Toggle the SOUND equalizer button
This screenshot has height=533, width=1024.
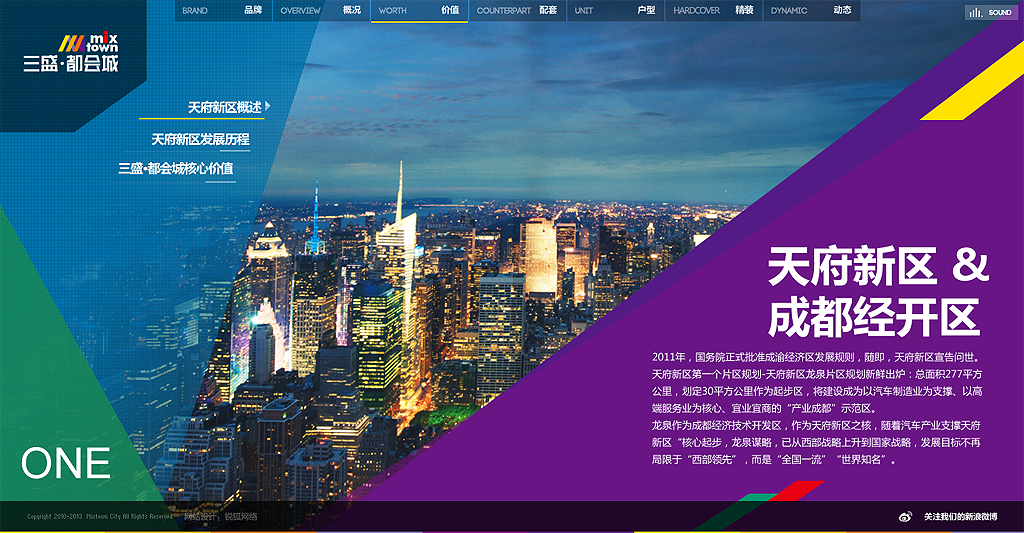989,12
